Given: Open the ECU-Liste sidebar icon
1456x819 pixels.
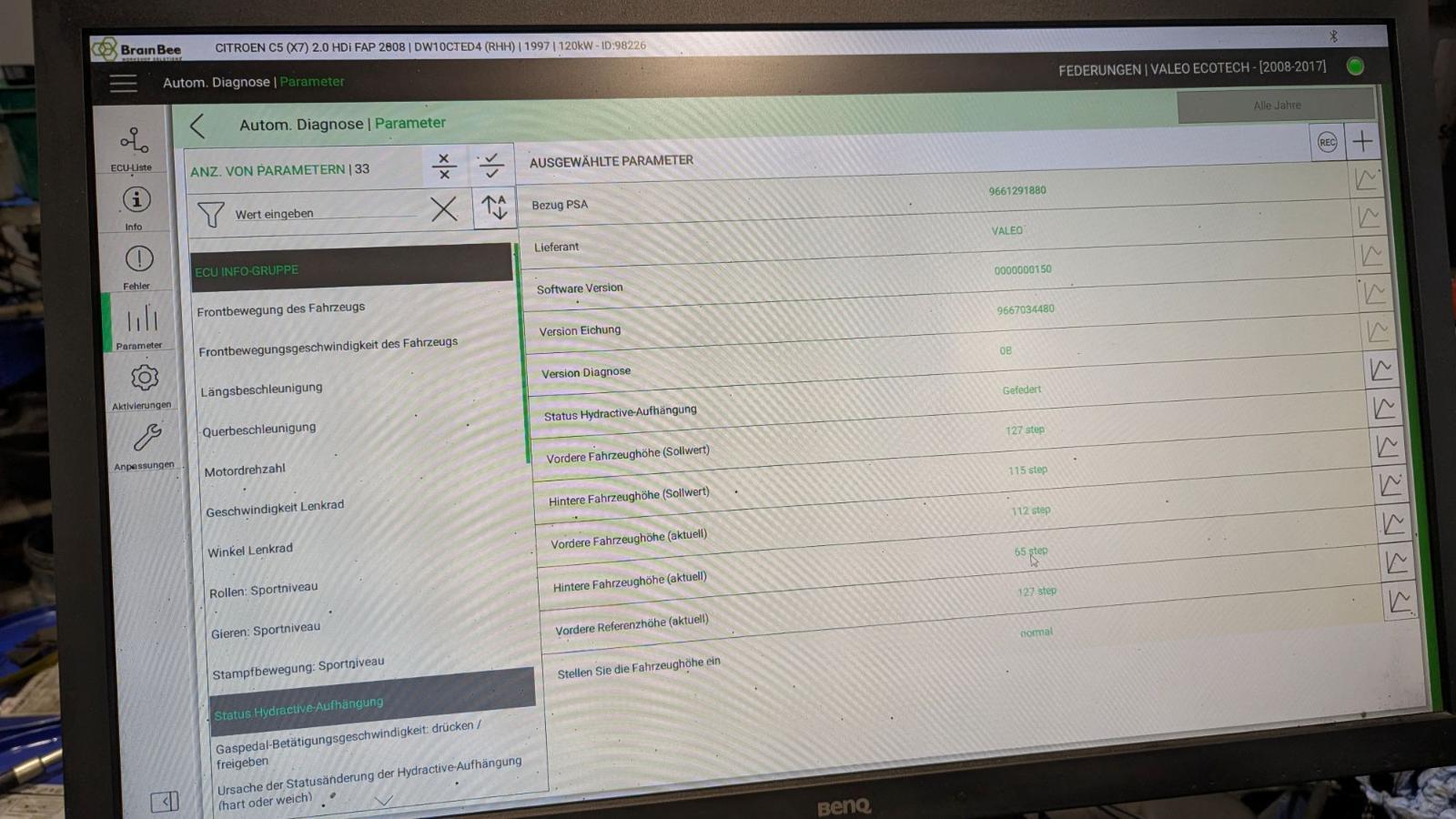Looking at the screenshot, I should pyautogui.click(x=133, y=147).
